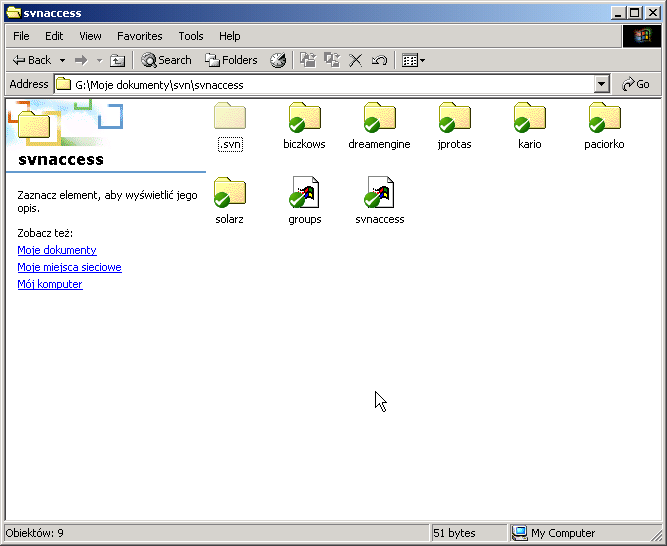The height and width of the screenshot is (546, 667).
Task: Select the groups file icon
Action: point(305,192)
